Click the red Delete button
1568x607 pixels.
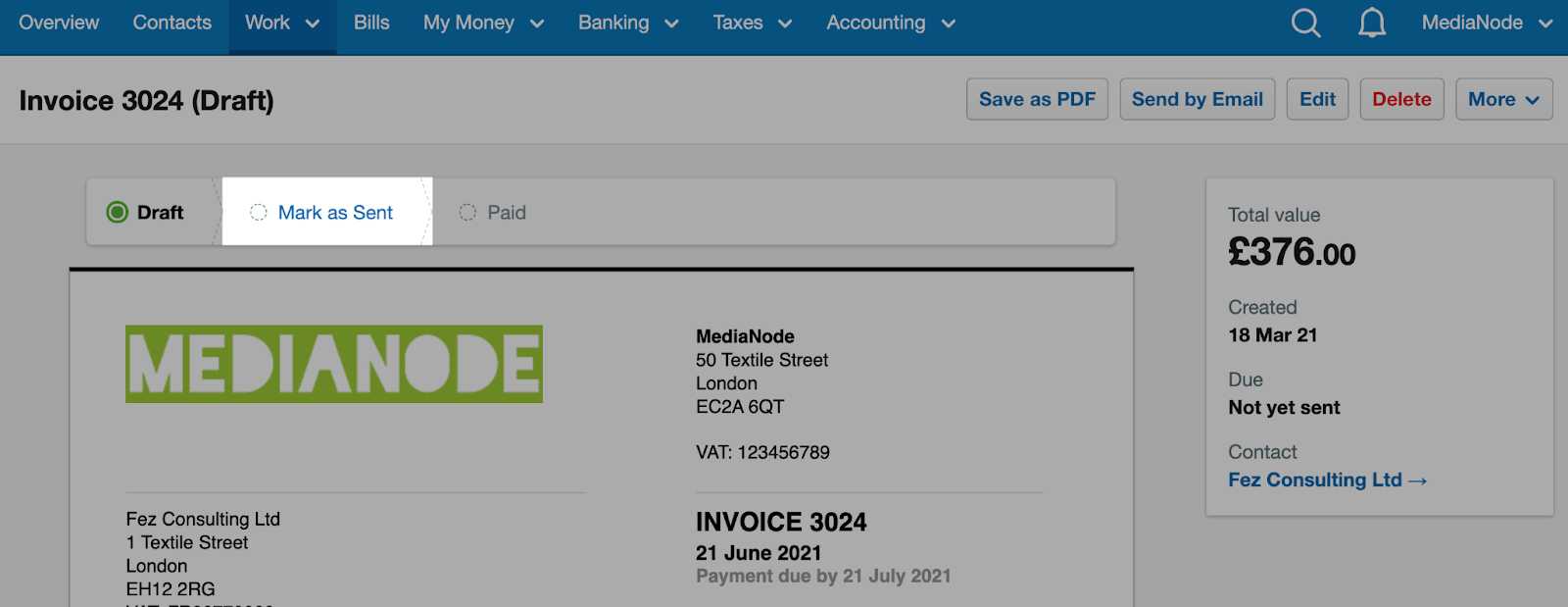pyautogui.click(x=1401, y=99)
